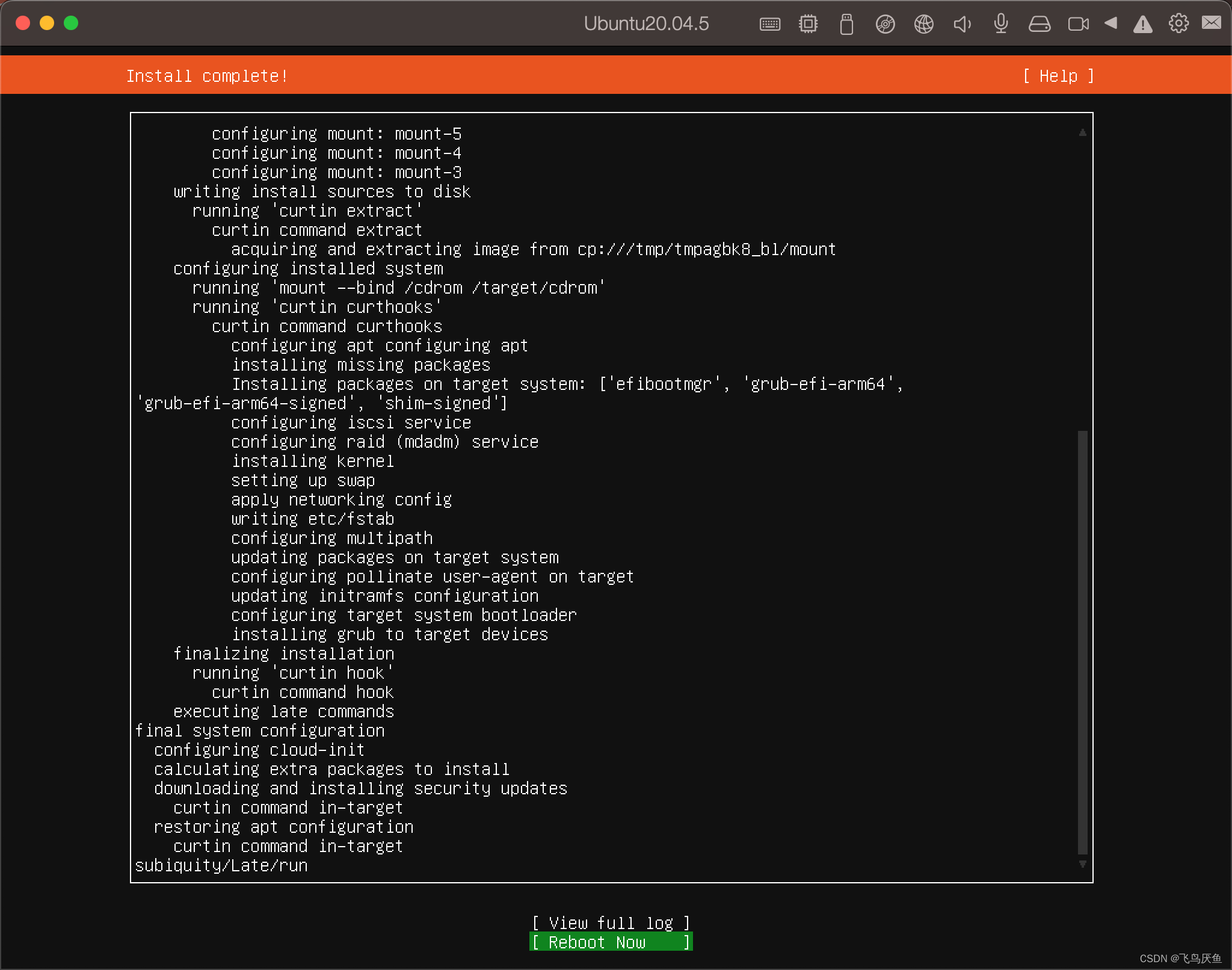Image resolution: width=1232 pixels, height=970 pixels.
Task: Click 'configuring mount: mount-5' line
Action: pos(337,134)
